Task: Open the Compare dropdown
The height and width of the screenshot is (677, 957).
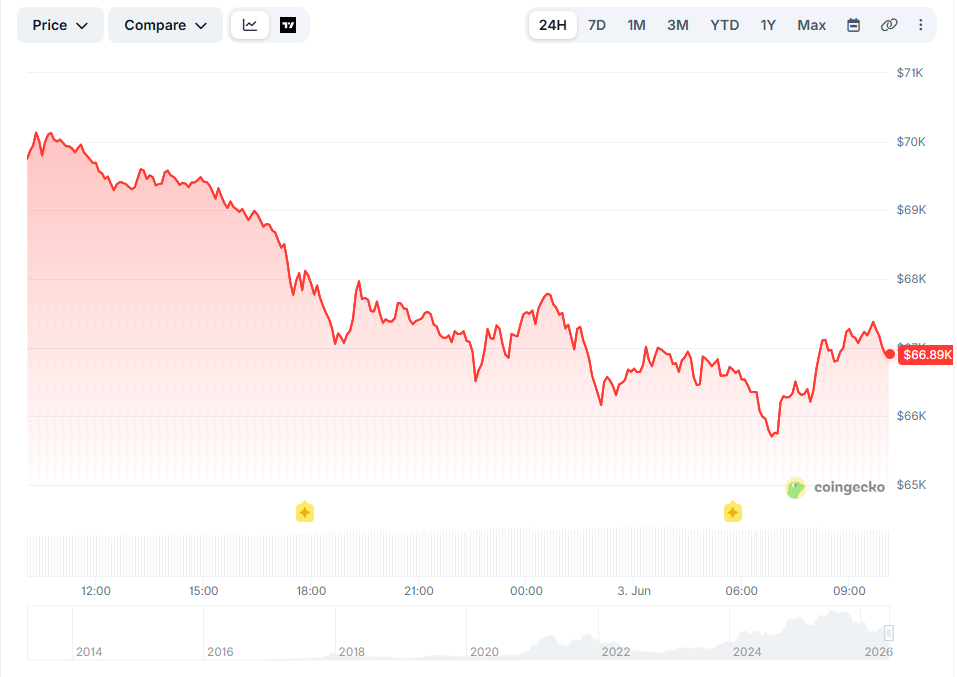Action: tap(165, 25)
